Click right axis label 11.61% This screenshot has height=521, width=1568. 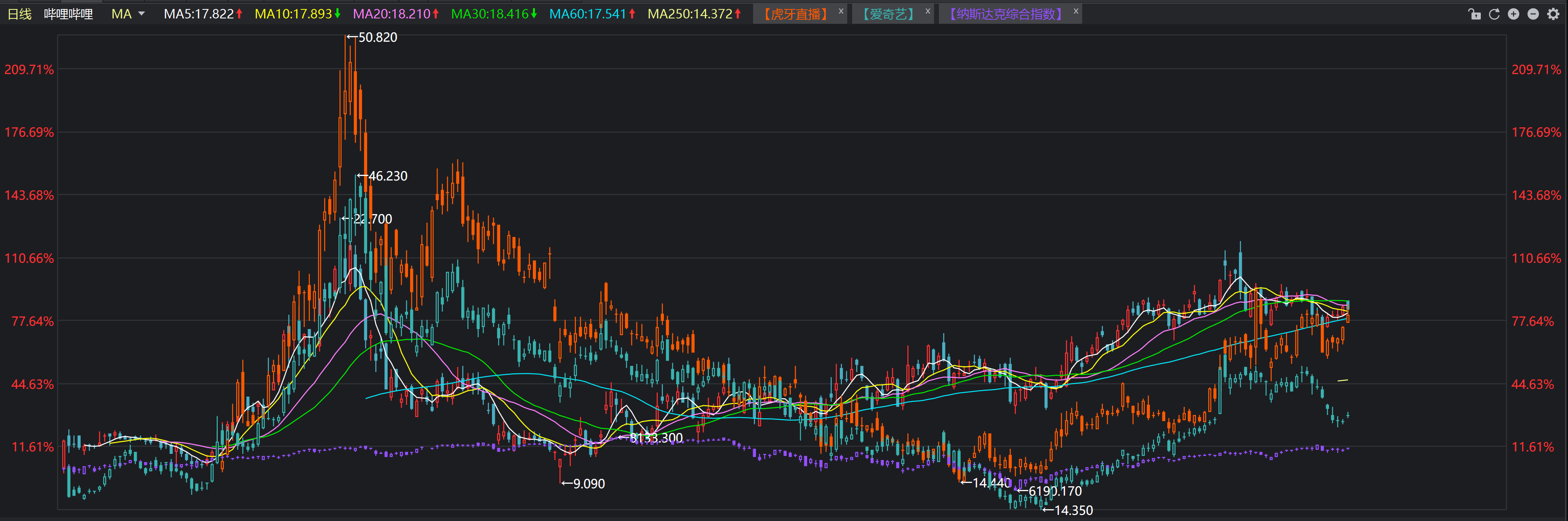point(1533,447)
